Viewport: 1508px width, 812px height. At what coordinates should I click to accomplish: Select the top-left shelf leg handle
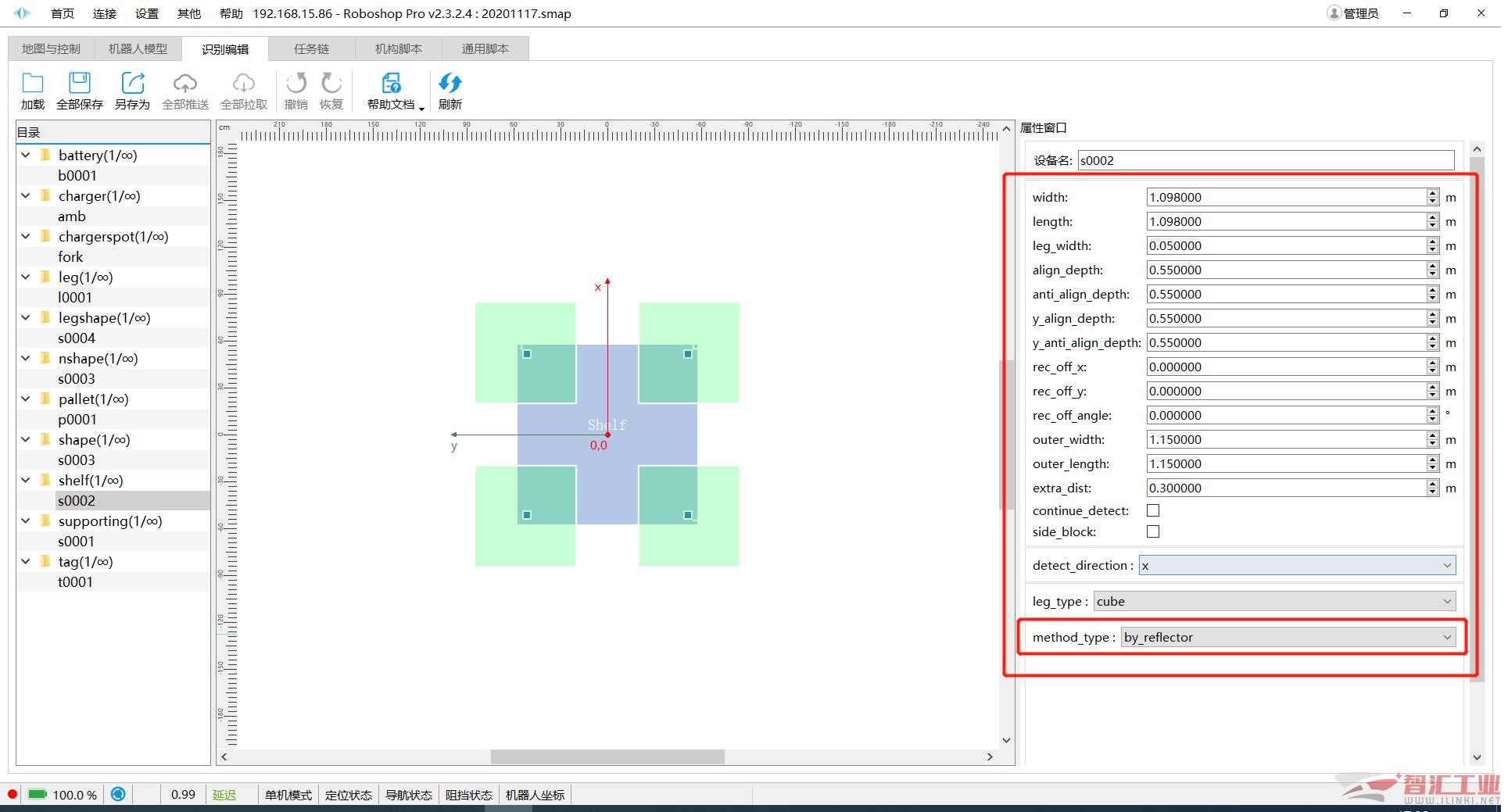pos(527,354)
